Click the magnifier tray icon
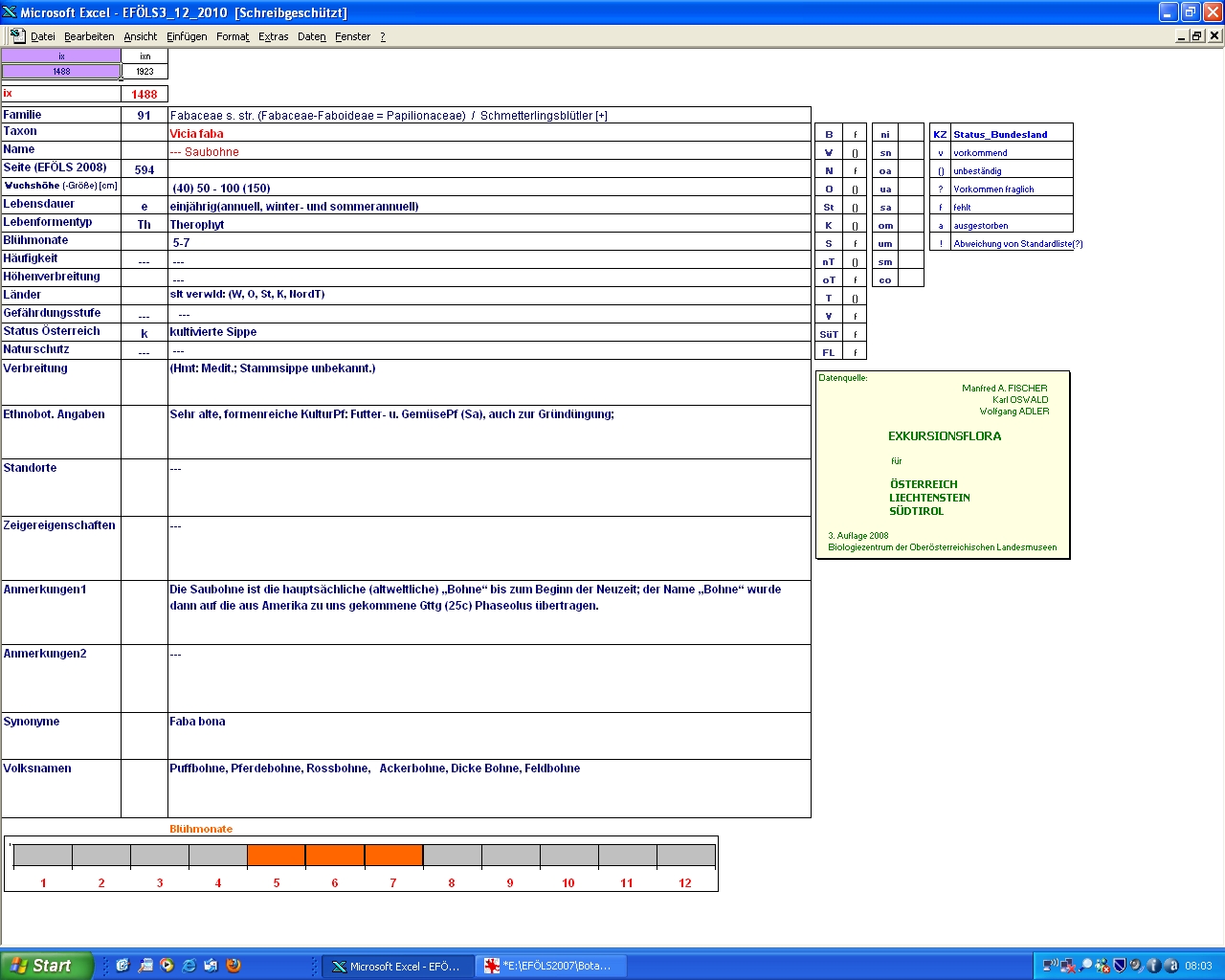Viewport: 1225px width, 980px height. point(1085,966)
